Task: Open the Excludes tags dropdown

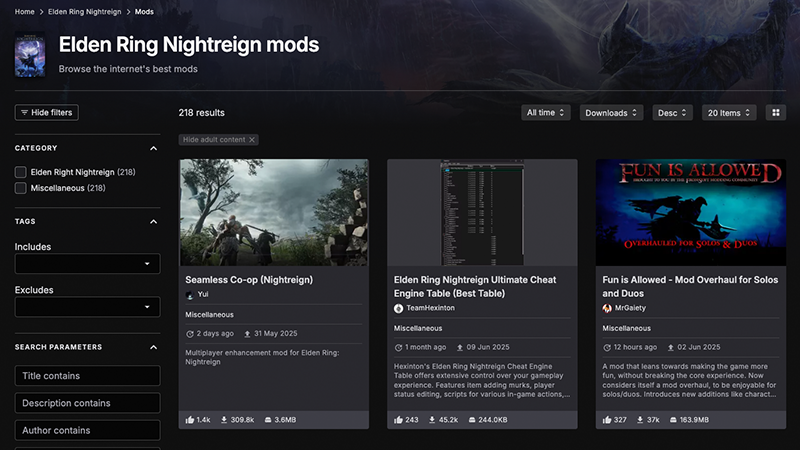Action: (x=87, y=307)
